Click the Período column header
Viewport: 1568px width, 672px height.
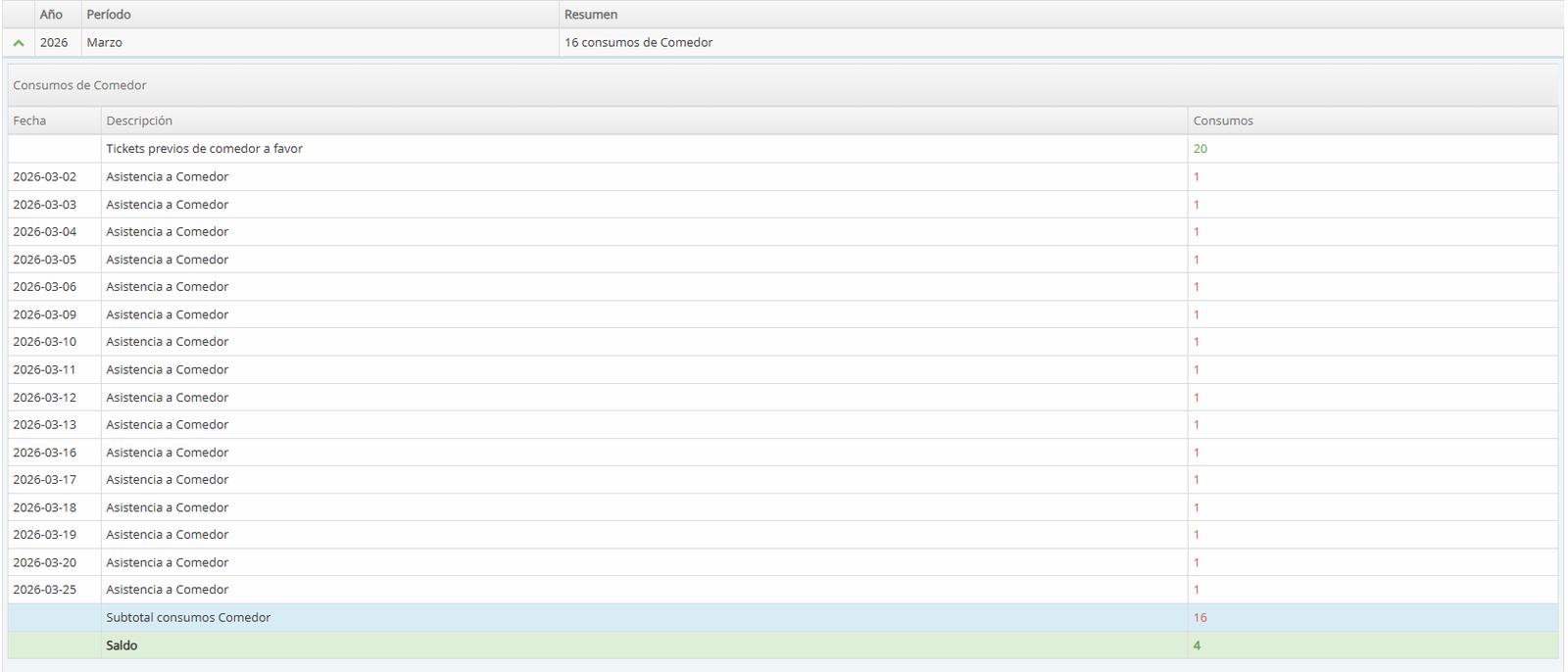[108, 15]
